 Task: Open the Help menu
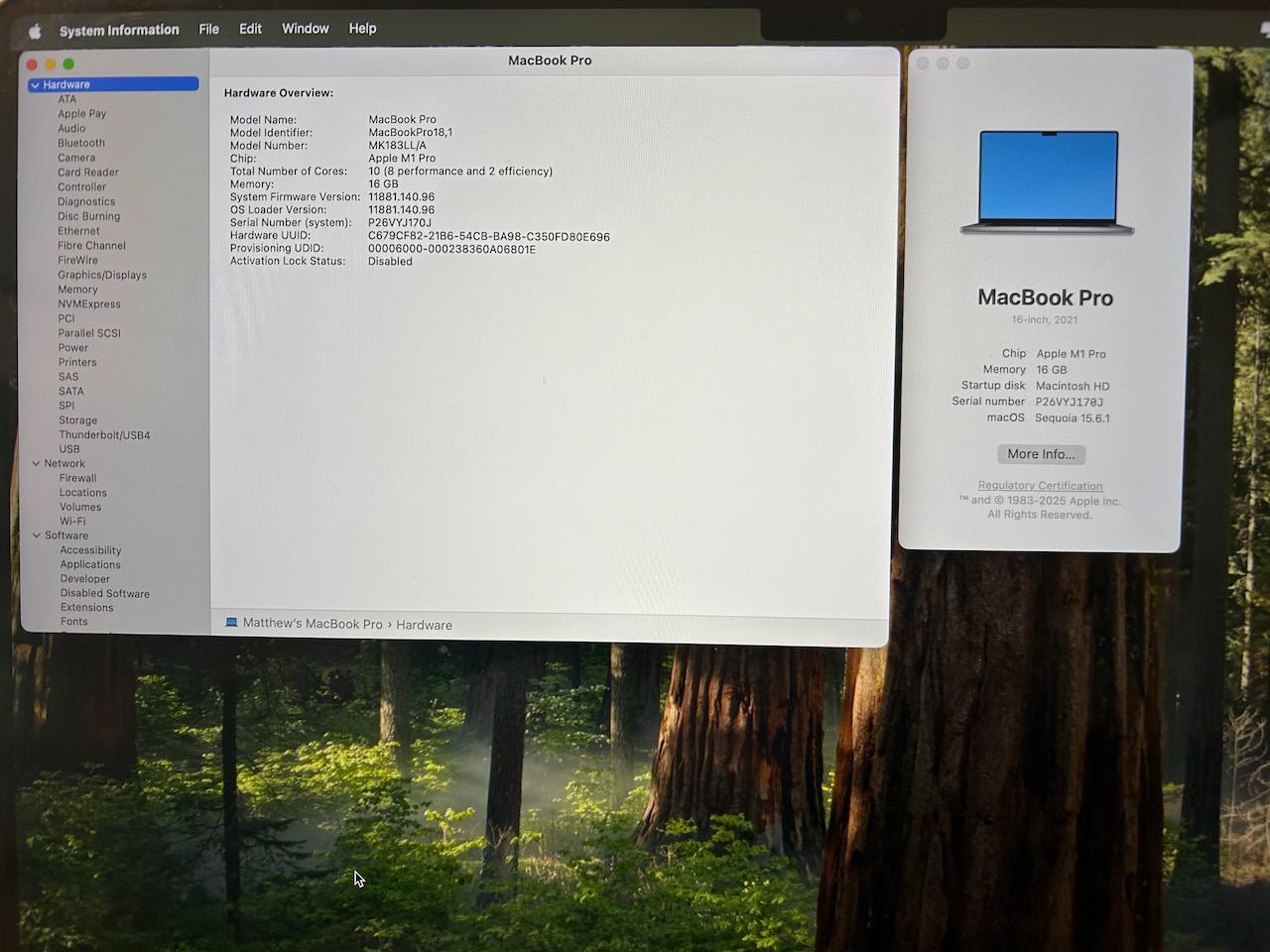tap(362, 29)
